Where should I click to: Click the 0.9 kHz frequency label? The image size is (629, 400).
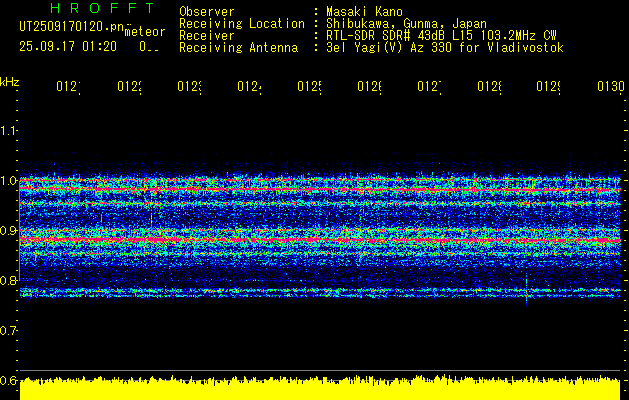point(8,231)
